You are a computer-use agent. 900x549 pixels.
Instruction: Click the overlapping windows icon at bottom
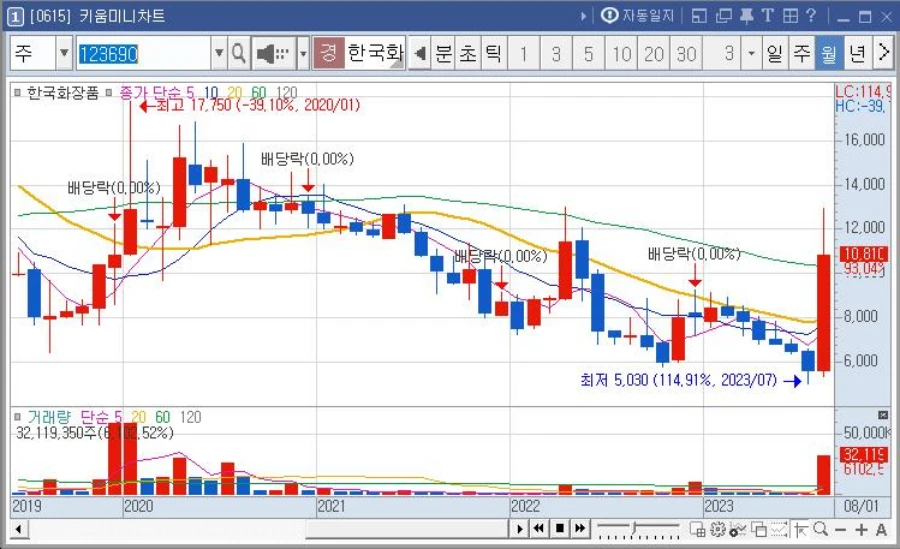759,529
